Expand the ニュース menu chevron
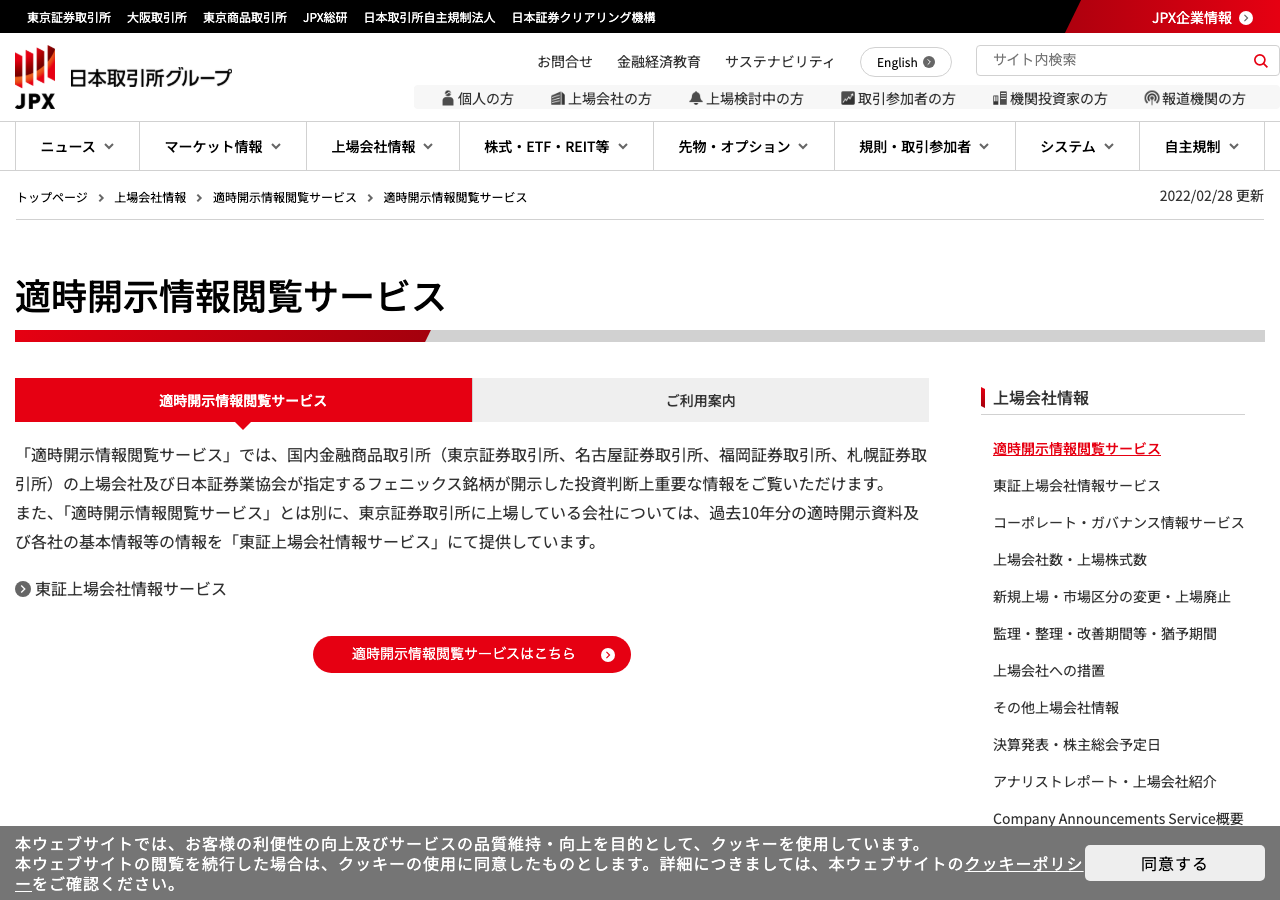The image size is (1280, 900). point(109,146)
